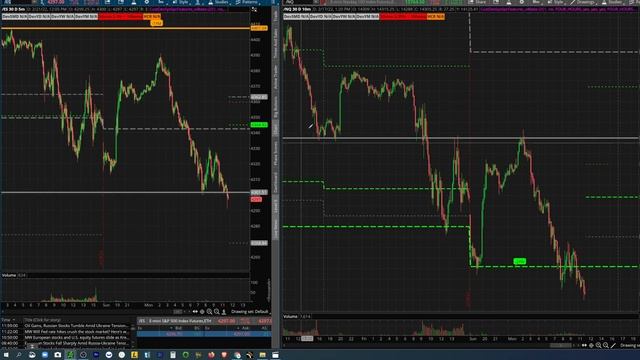The height and width of the screenshot is (360, 640).
Task: Zoom in on the left /ES chart
Action: tap(209, 312)
